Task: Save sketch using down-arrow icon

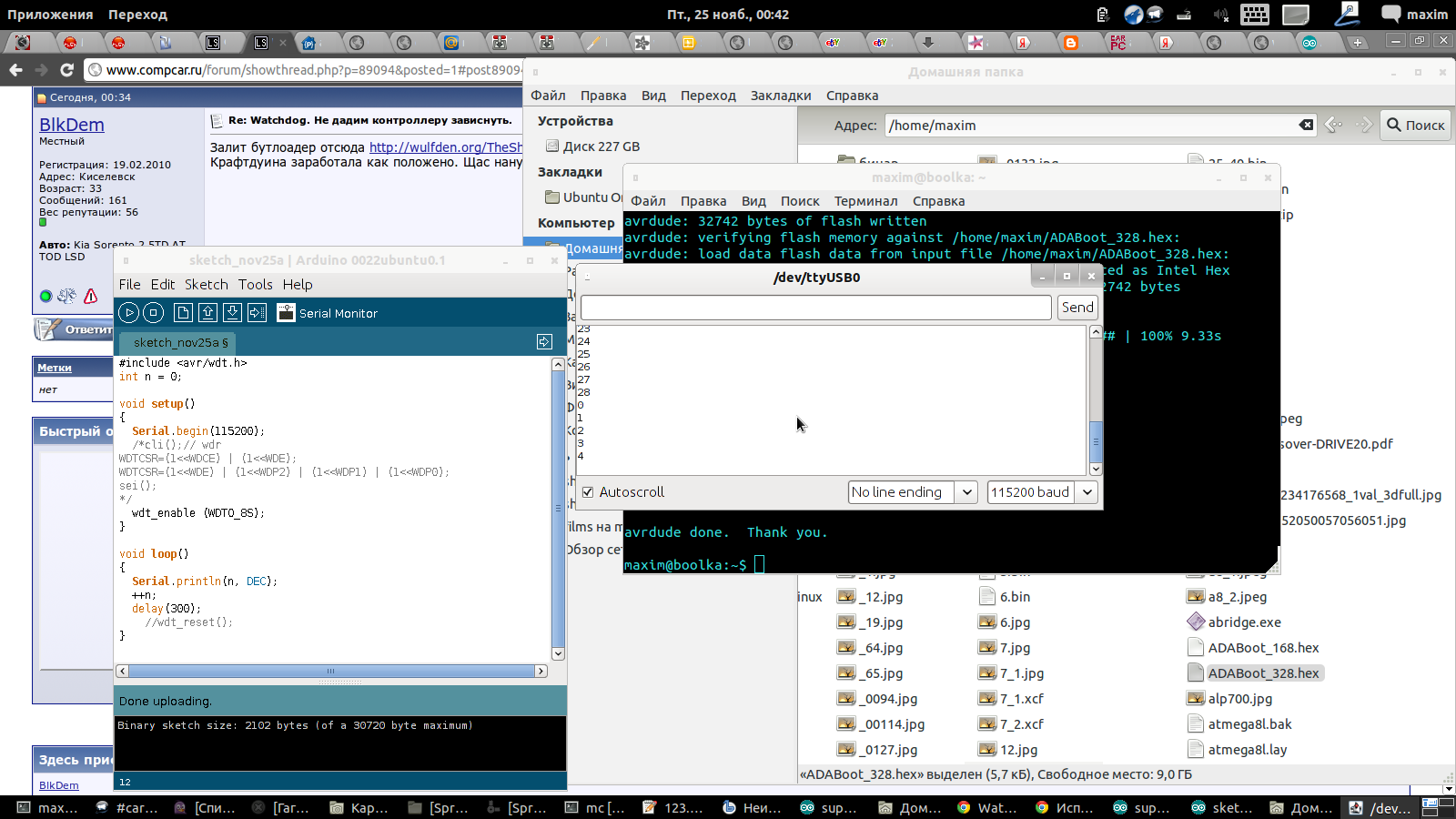Action: 232,313
